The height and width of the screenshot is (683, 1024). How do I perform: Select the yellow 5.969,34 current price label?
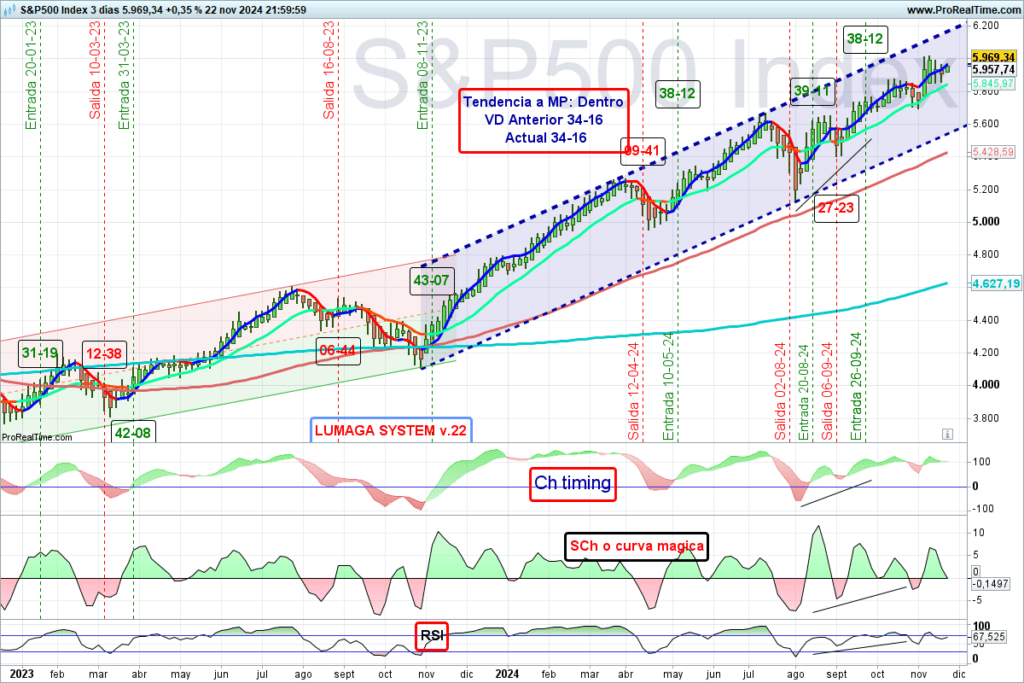tap(993, 57)
